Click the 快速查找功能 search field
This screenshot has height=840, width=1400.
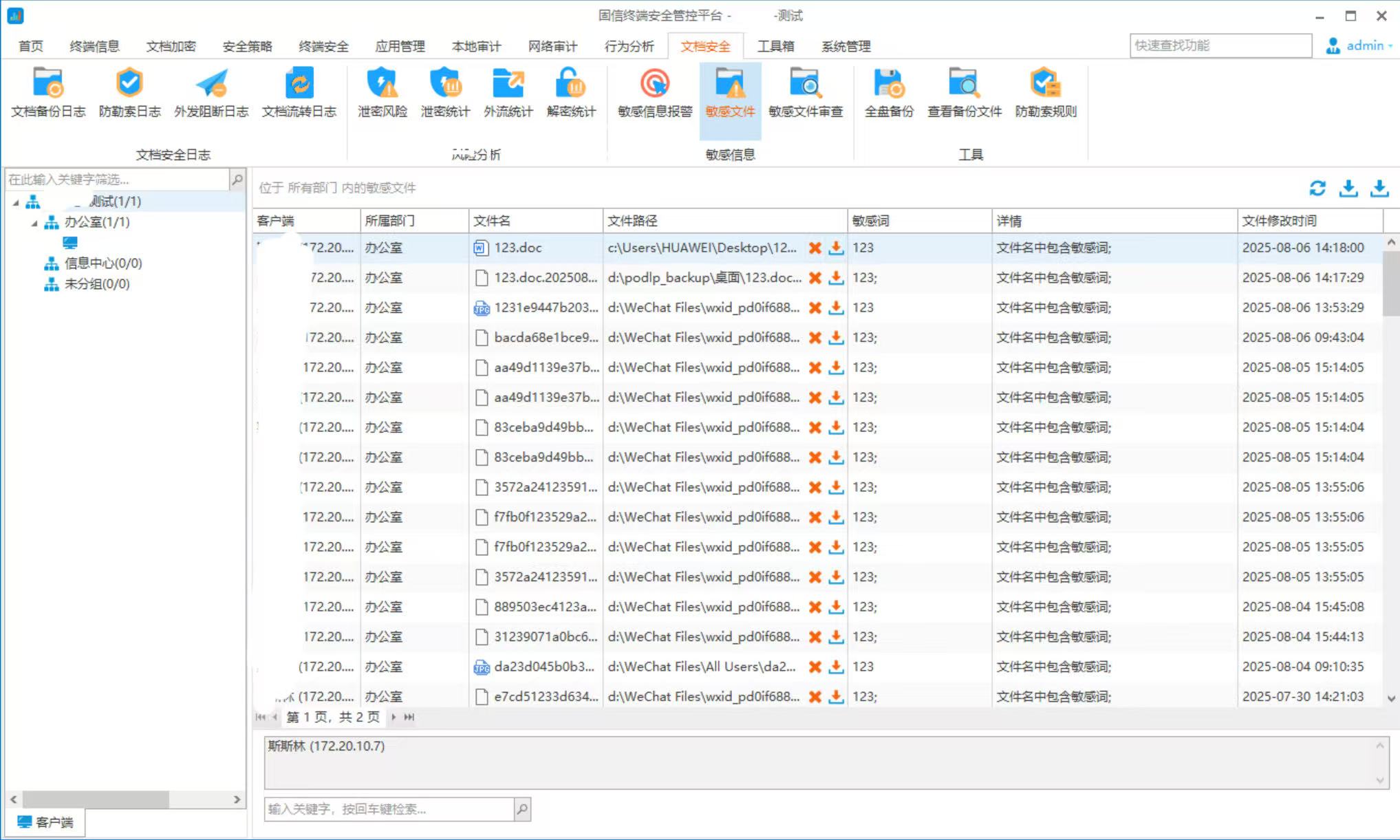(1220, 45)
